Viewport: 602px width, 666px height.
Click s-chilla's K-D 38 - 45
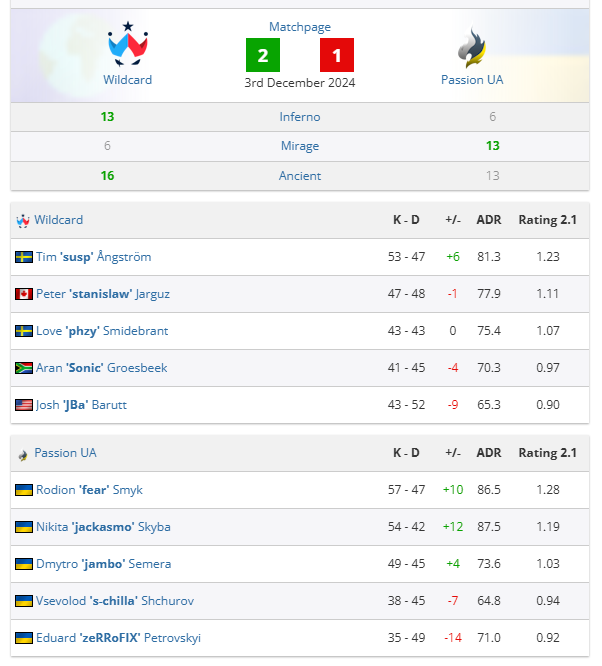(x=407, y=601)
